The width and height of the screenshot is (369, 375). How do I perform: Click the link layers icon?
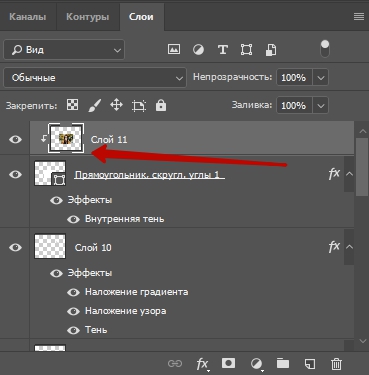click(x=175, y=363)
